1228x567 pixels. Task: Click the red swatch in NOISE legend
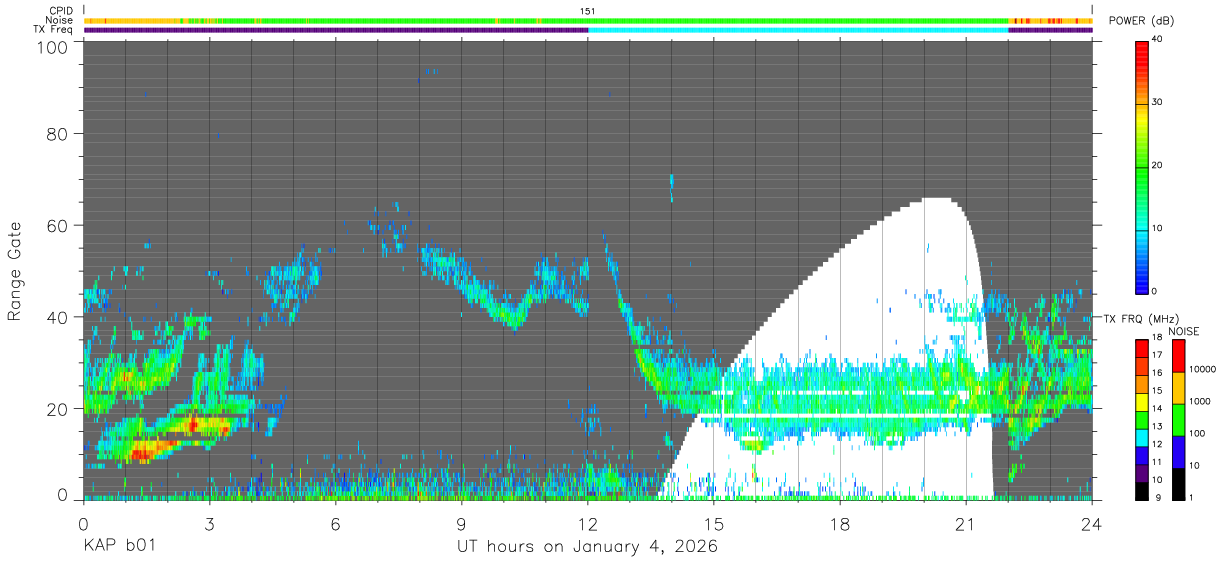pyautogui.click(x=1178, y=355)
